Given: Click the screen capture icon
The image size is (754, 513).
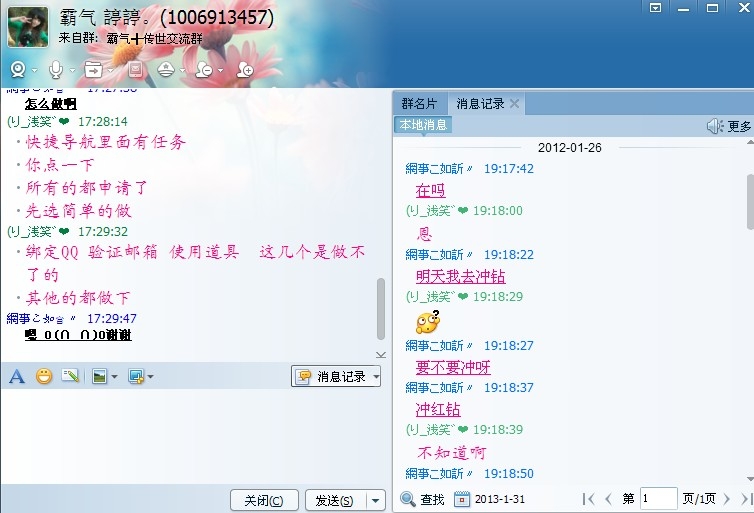Looking at the screenshot, I should tap(136, 376).
